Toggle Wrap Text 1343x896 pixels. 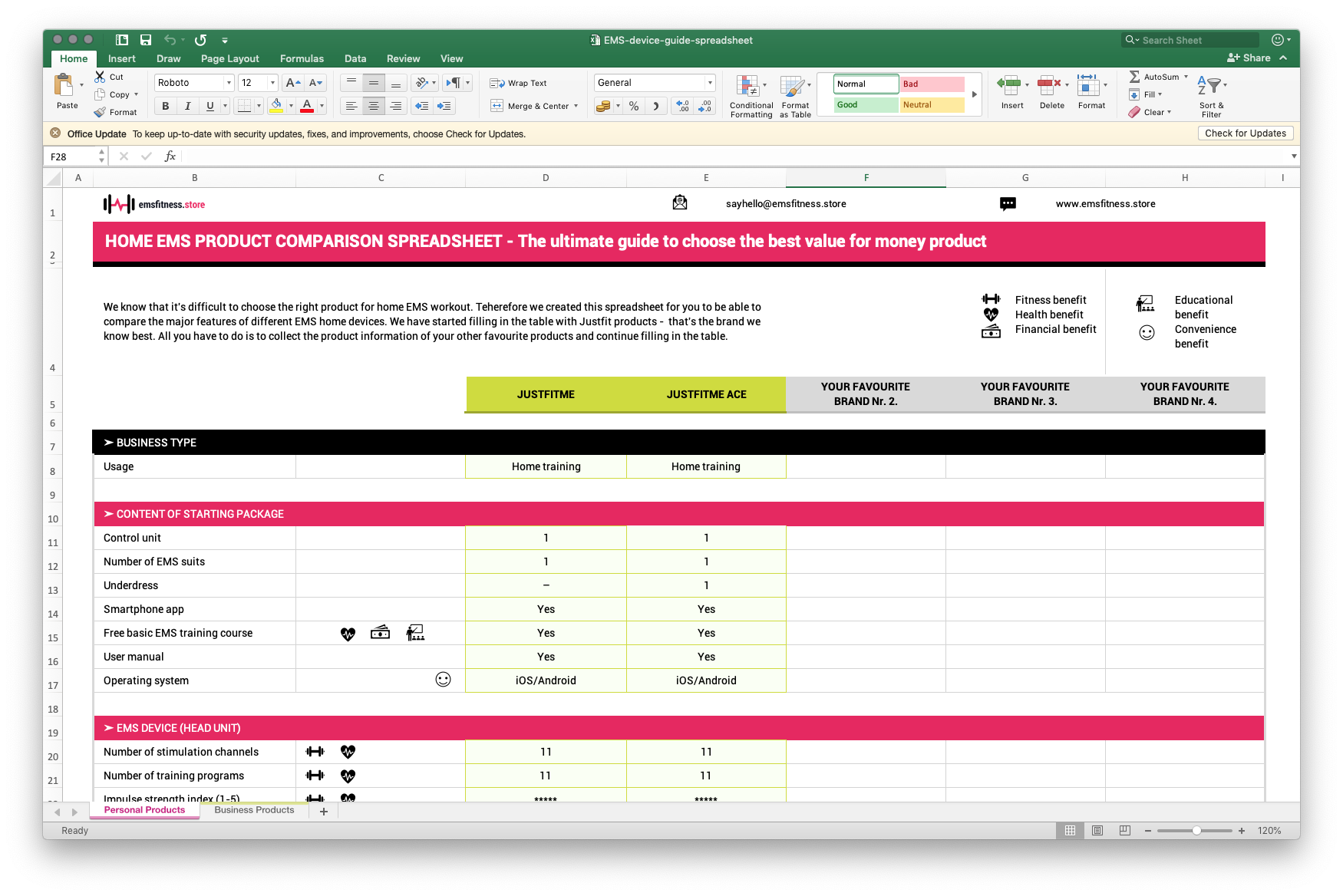518,83
